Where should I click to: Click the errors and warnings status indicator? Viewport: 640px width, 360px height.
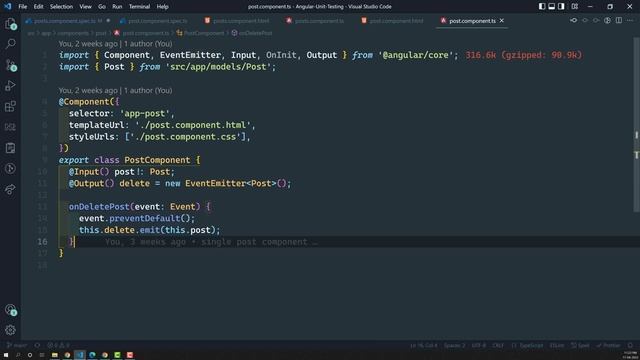click(x=58, y=345)
